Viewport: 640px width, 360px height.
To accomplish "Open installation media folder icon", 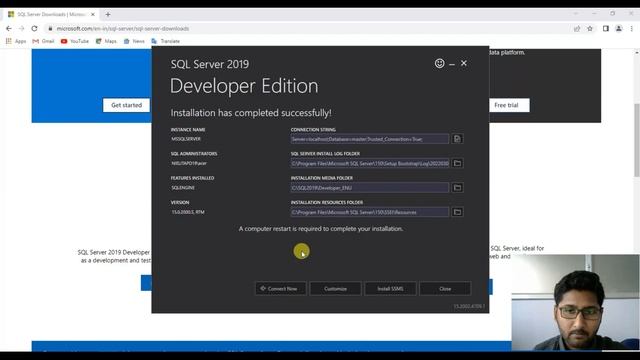I will [x=457, y=188].
